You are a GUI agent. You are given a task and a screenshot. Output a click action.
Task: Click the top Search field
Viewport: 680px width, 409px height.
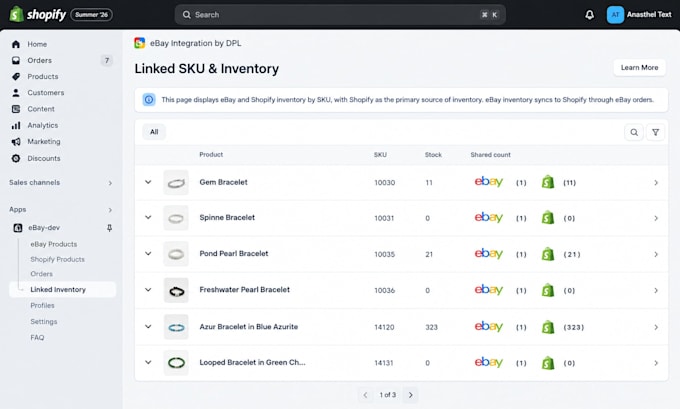click(x=340, y=15)
